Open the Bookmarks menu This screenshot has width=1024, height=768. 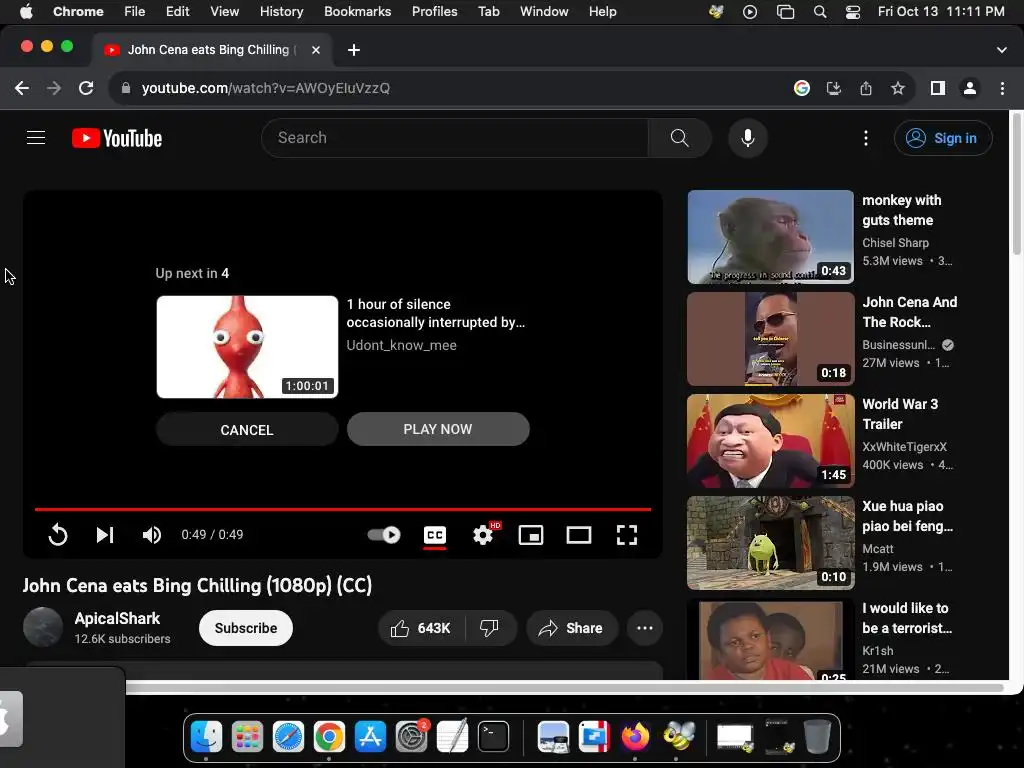[358, 12]
